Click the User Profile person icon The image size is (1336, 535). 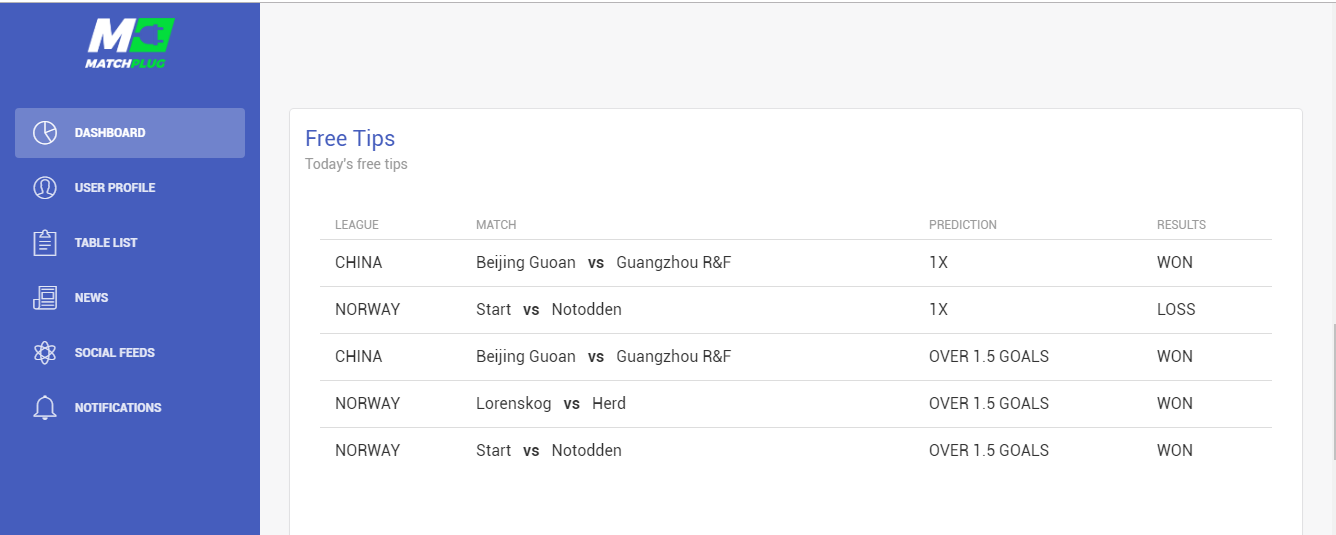click(x=45, y=188)
